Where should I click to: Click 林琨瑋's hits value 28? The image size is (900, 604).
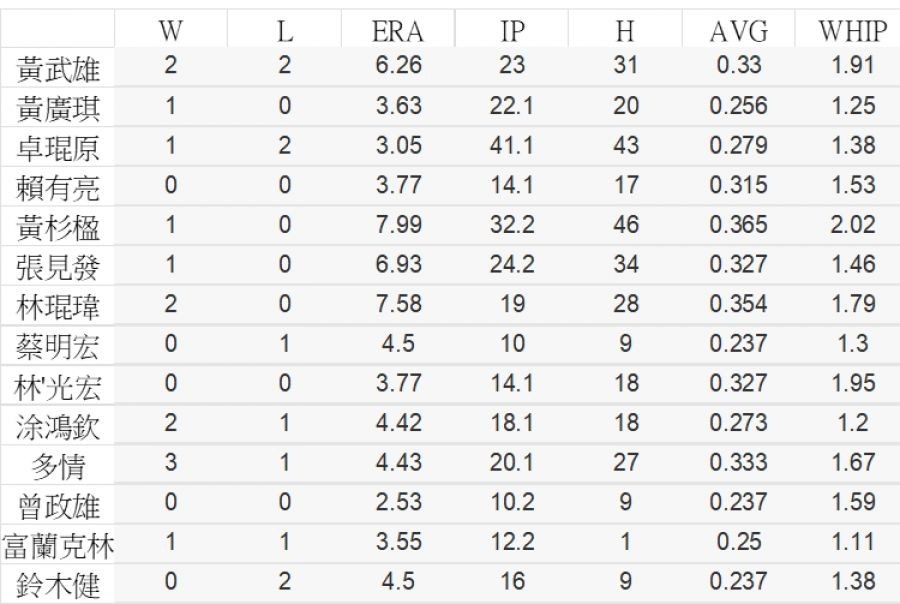[626, 305]
